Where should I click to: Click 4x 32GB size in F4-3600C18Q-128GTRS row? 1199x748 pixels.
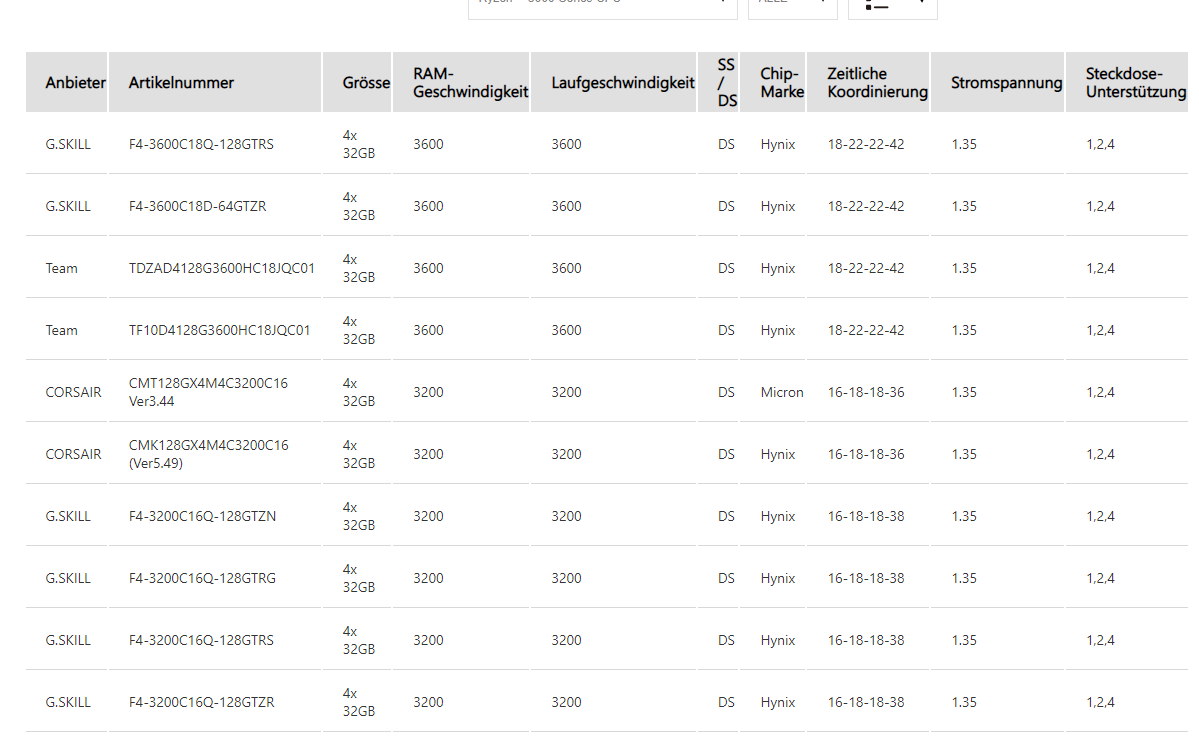tap(359, 145)
